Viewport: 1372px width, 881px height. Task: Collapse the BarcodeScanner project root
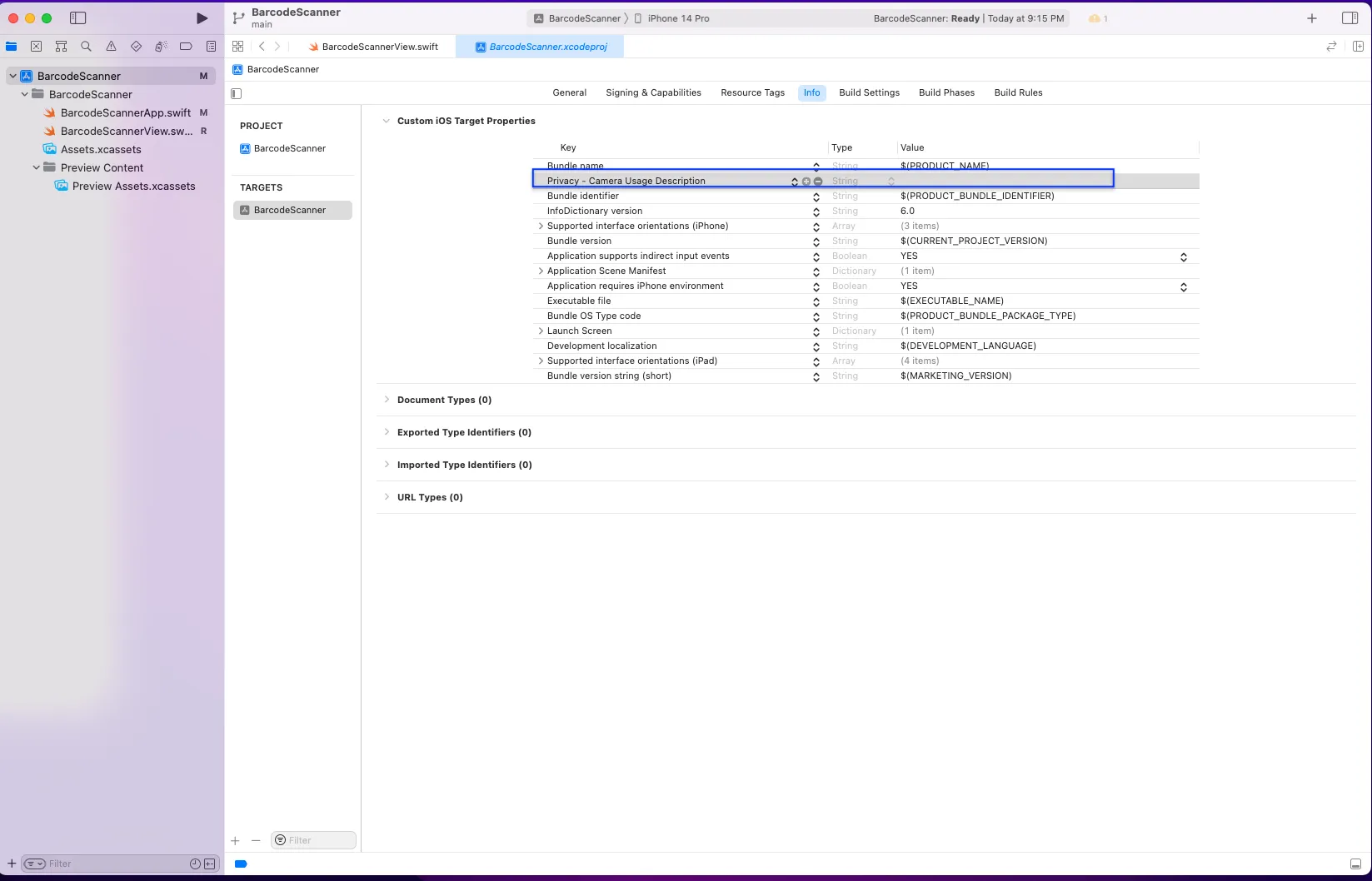coord(12,76)
